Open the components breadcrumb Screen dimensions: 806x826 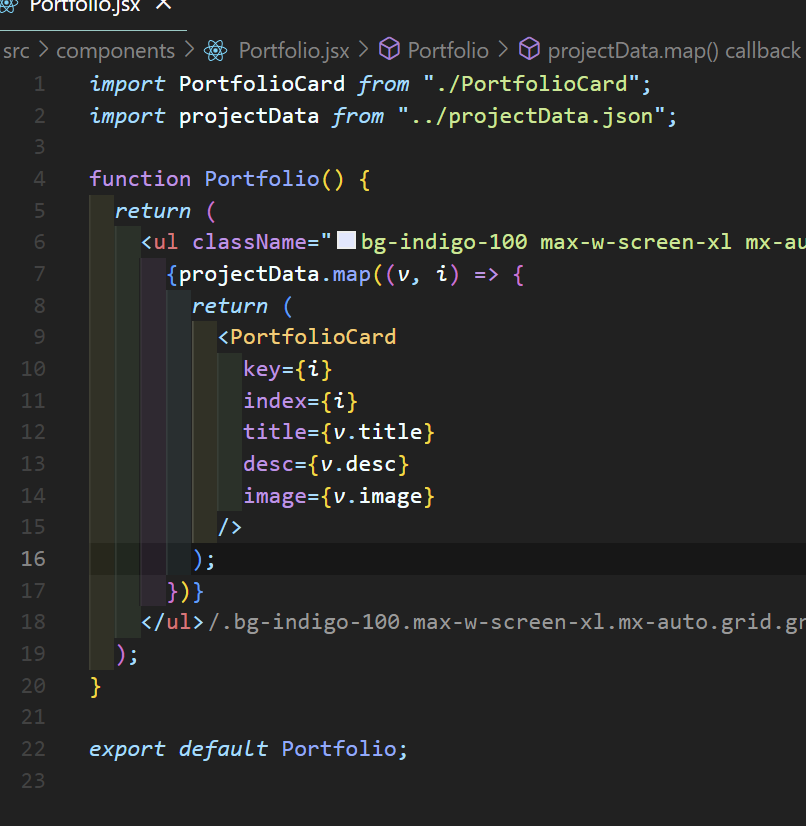(115, 51)
